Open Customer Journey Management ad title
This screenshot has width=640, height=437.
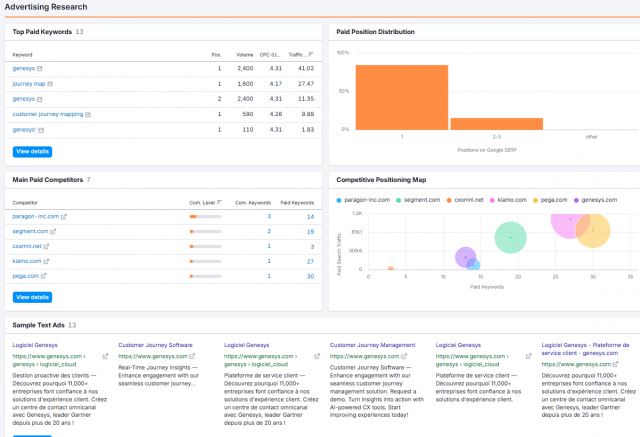(x=372, y=345)
